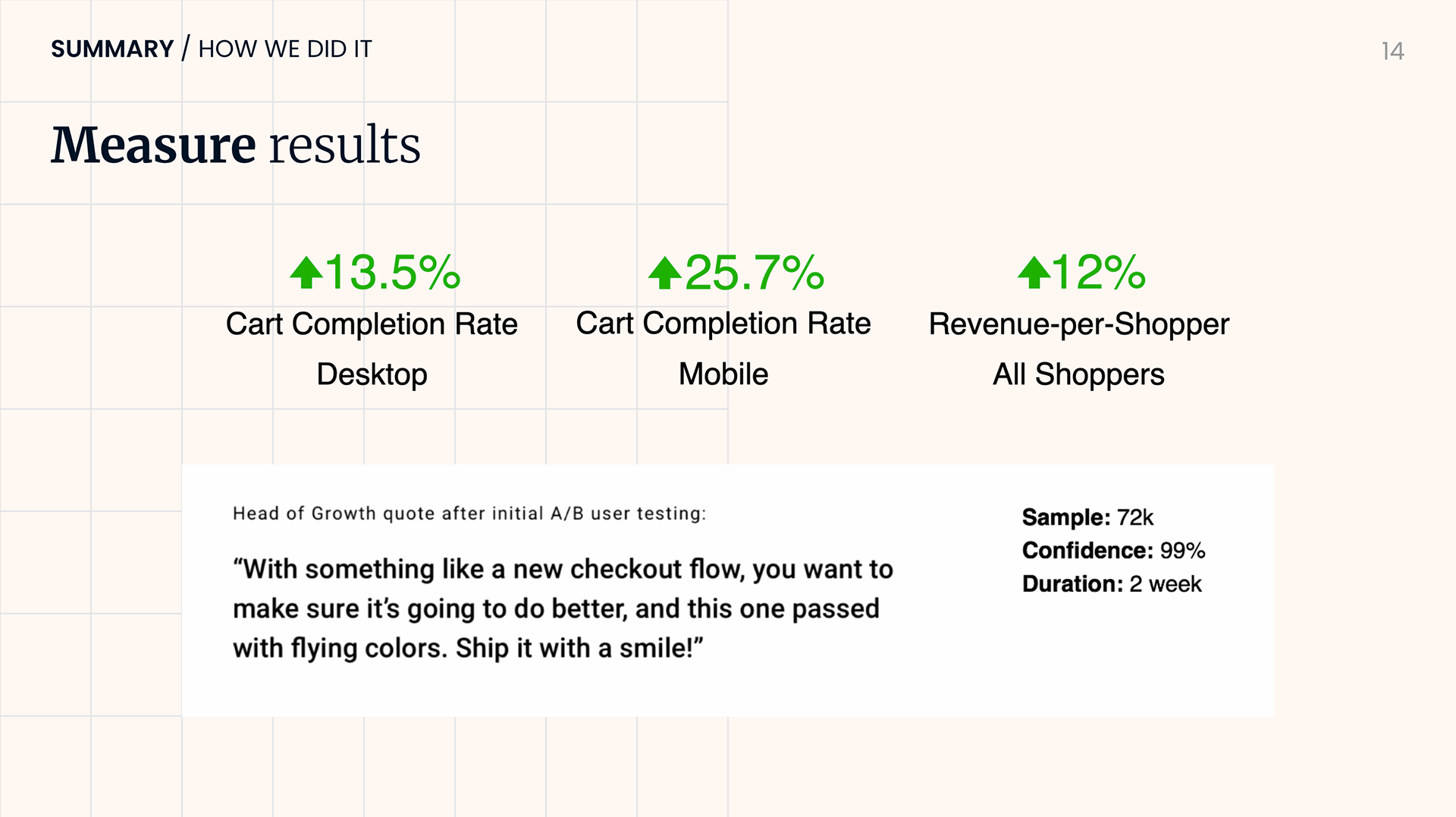Select the 25.7% statistic figure
Screen dimensions: 1456x817
pyautogui.click(x=755, y=272)
